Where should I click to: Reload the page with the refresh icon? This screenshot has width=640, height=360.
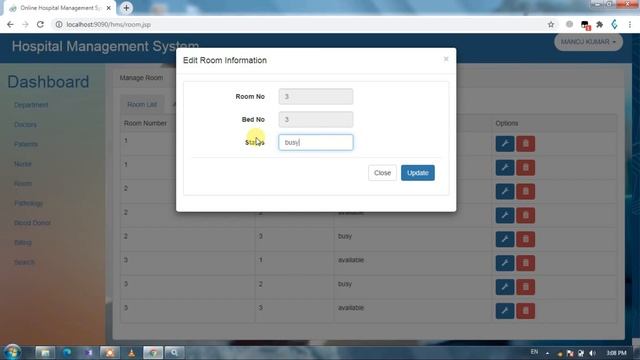[40, 24]
